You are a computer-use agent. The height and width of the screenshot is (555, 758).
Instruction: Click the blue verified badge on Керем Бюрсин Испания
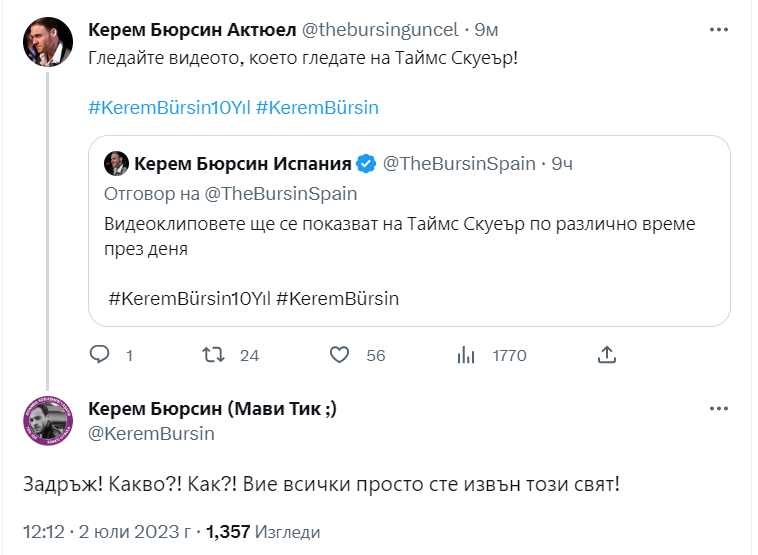point(366,164)
